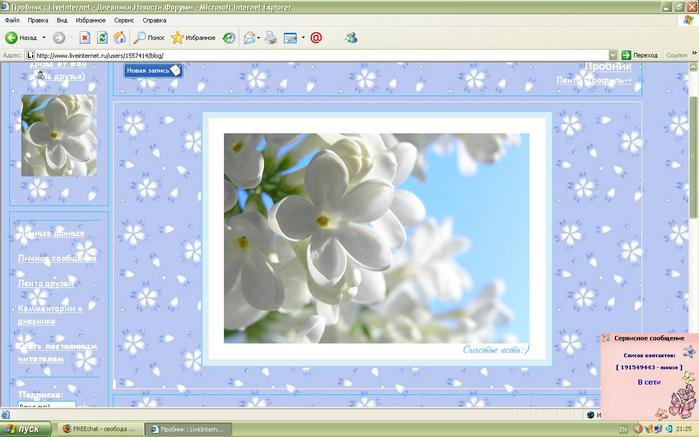Print the page with printer icon
Viewport: 699px width, 437px height.
pos(271,38)
